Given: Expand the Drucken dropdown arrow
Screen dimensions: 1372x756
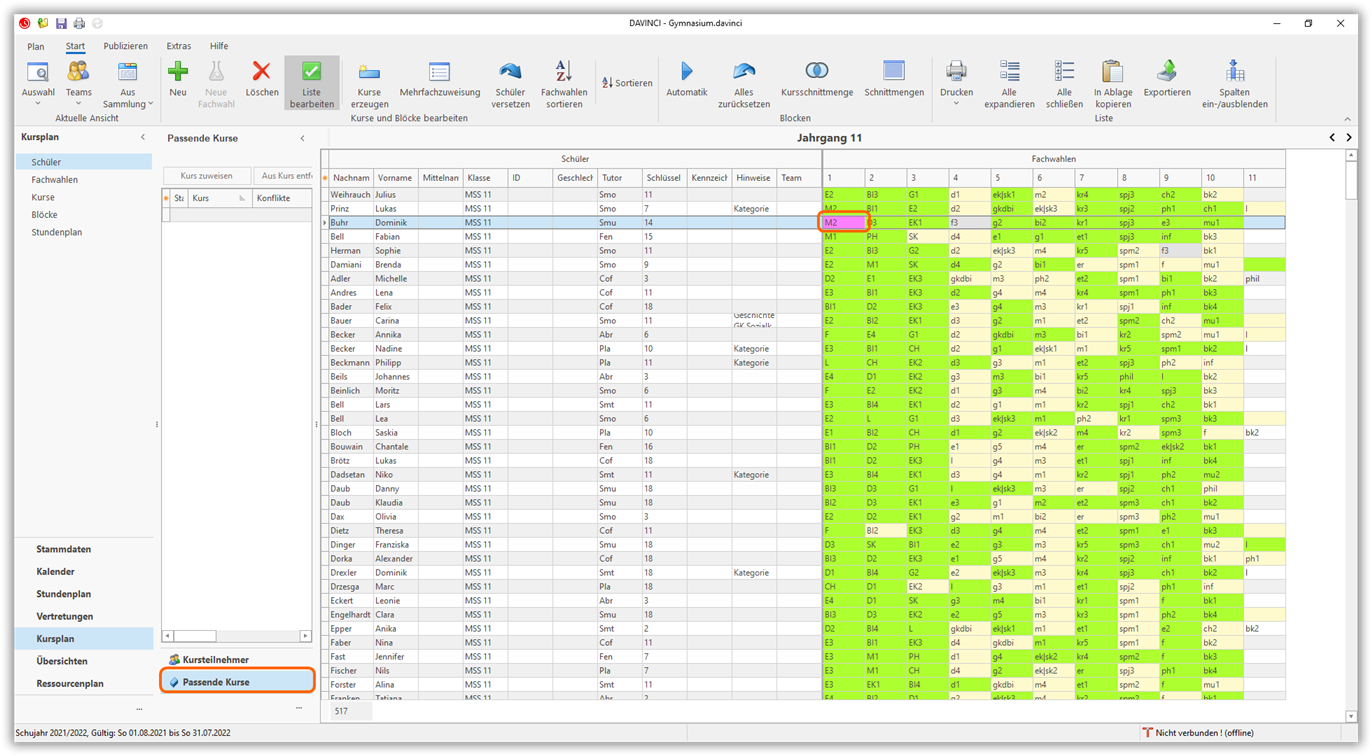Looking at the screenshot, I should [x=956, y=103].
